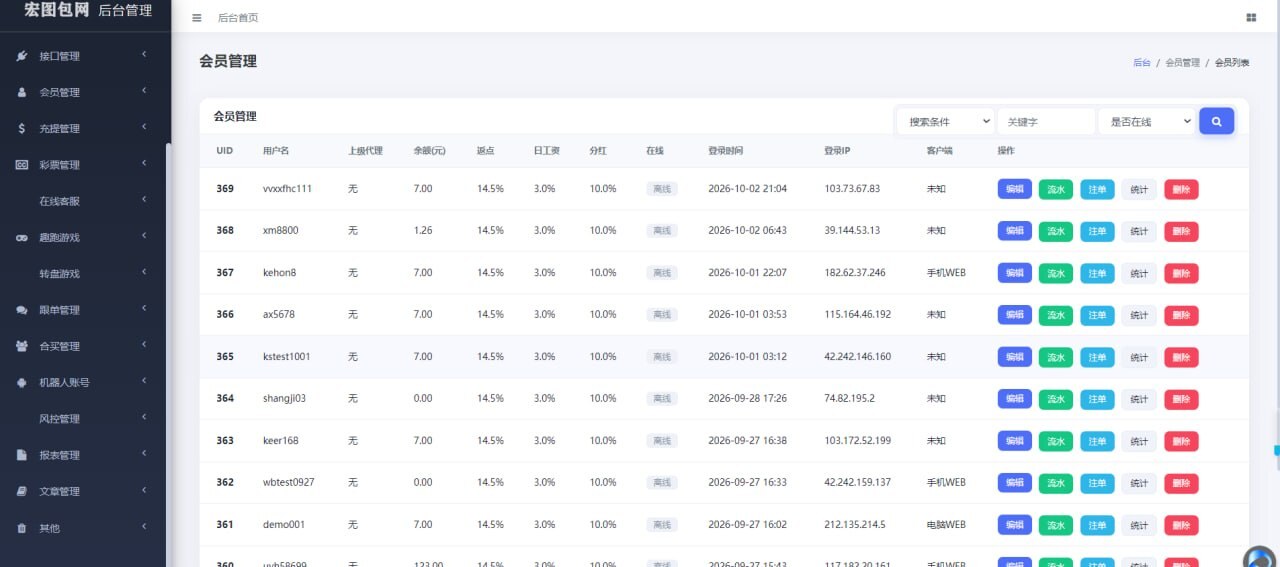Click 编辑 button for user vvxxfhc111

point(1014,189)
